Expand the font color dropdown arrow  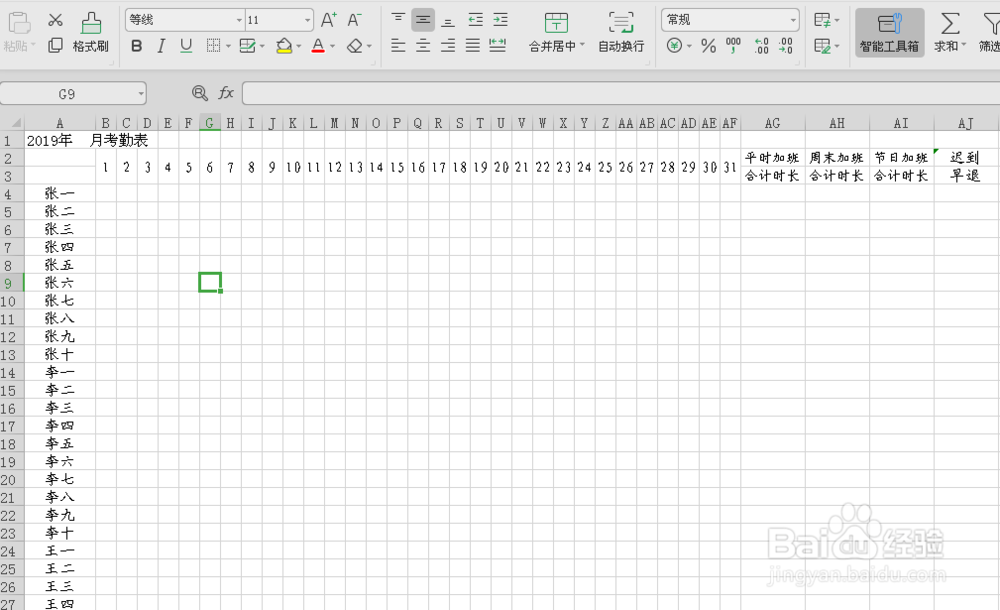click(332, 46)
